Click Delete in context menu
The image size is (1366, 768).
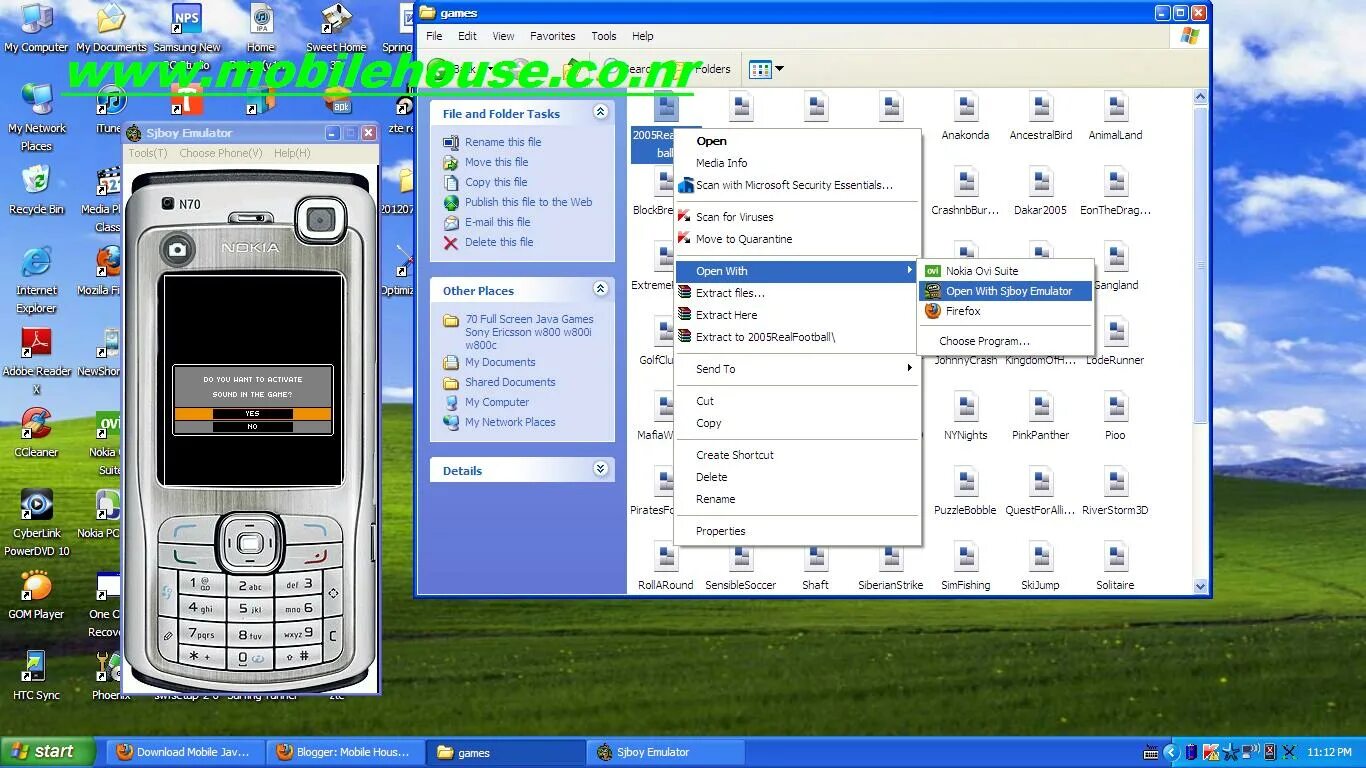(797, 477)
